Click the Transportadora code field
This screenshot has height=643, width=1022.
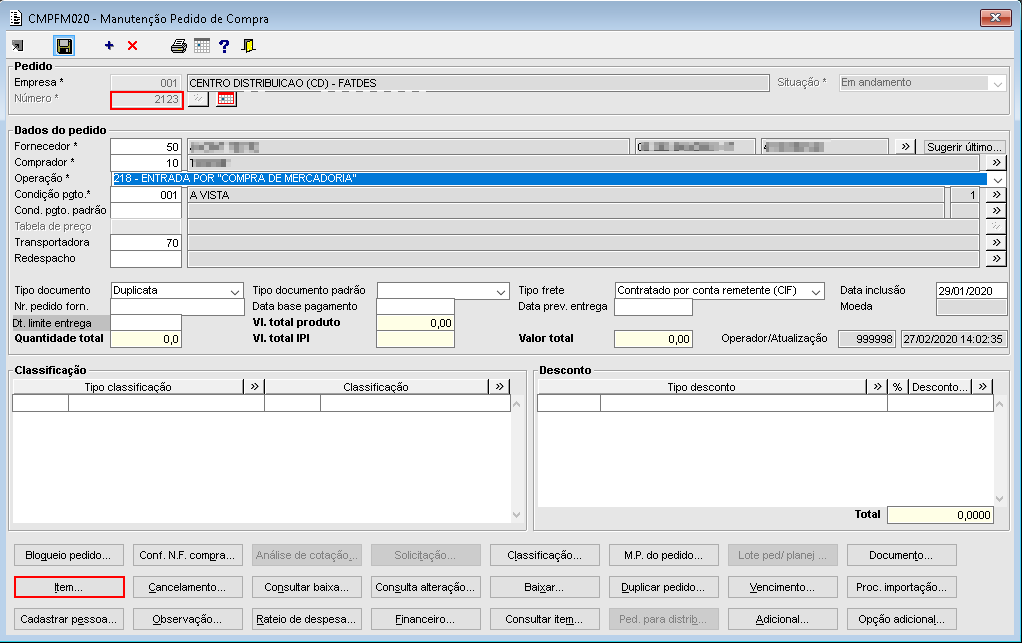pos(146,242)
